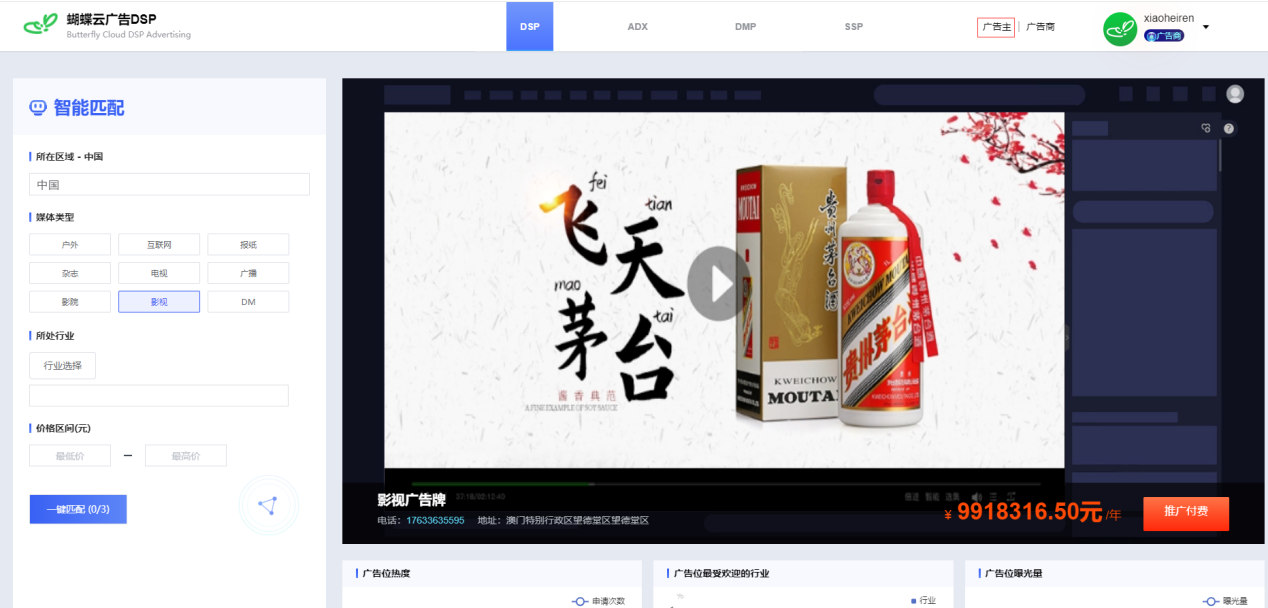Click the circular network graph icon
This screenshot has height=608, width=1268.
268,505
